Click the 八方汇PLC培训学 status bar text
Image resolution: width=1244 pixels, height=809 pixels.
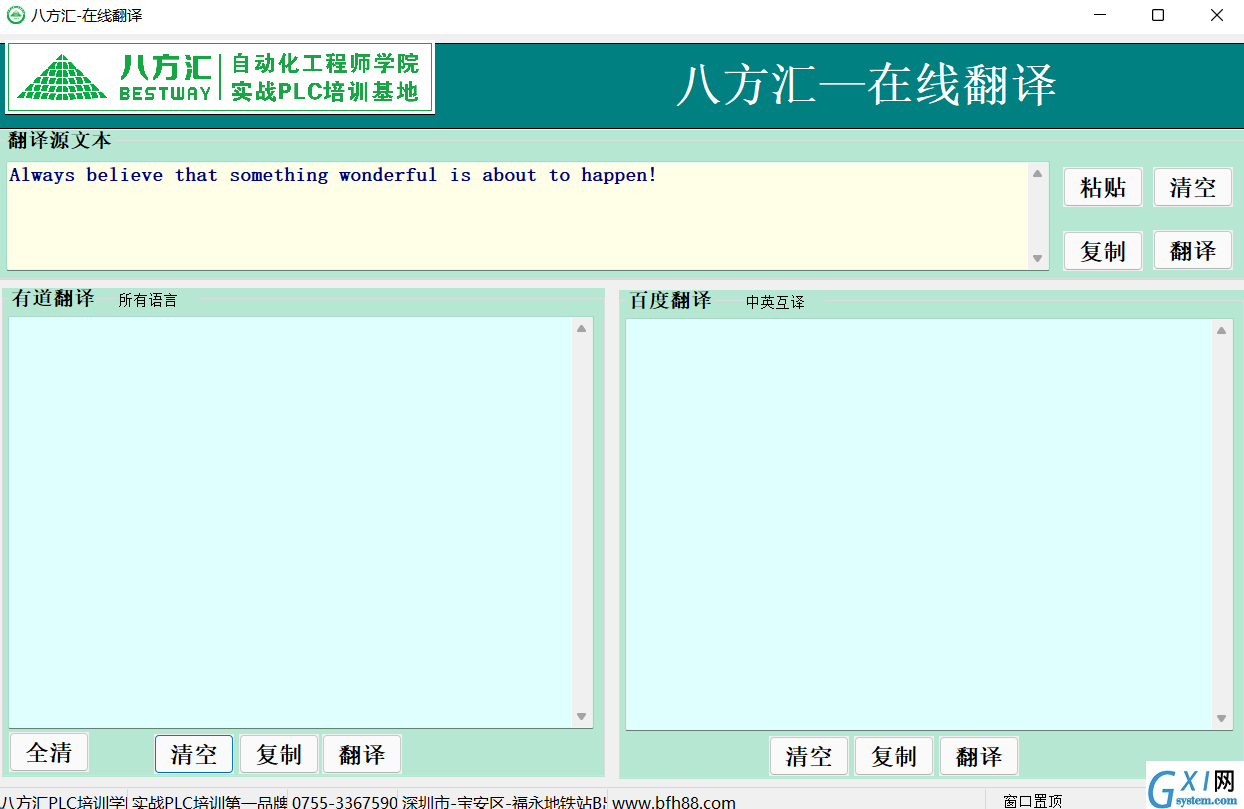click(x=63, y=801)
